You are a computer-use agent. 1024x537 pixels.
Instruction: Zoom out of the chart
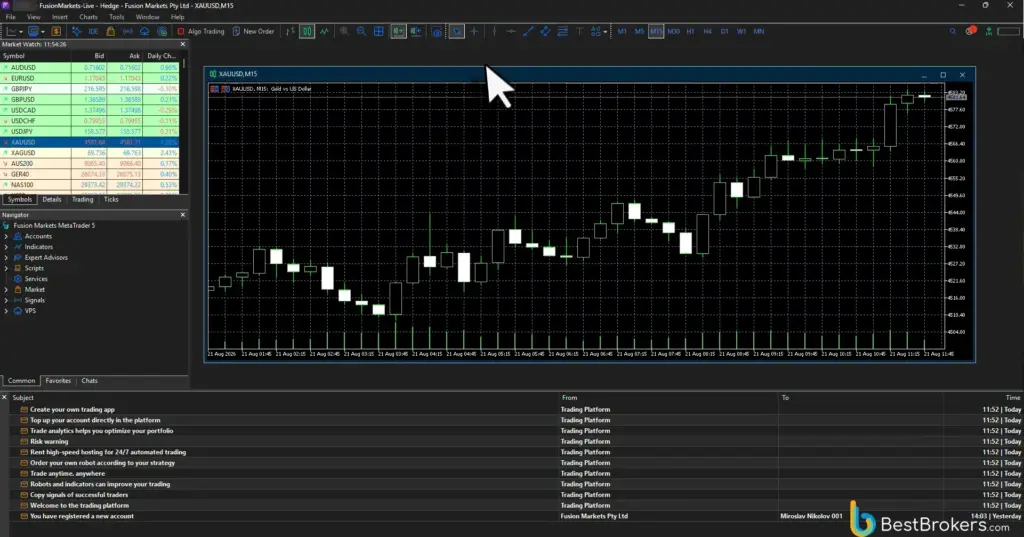pos(361,31)
